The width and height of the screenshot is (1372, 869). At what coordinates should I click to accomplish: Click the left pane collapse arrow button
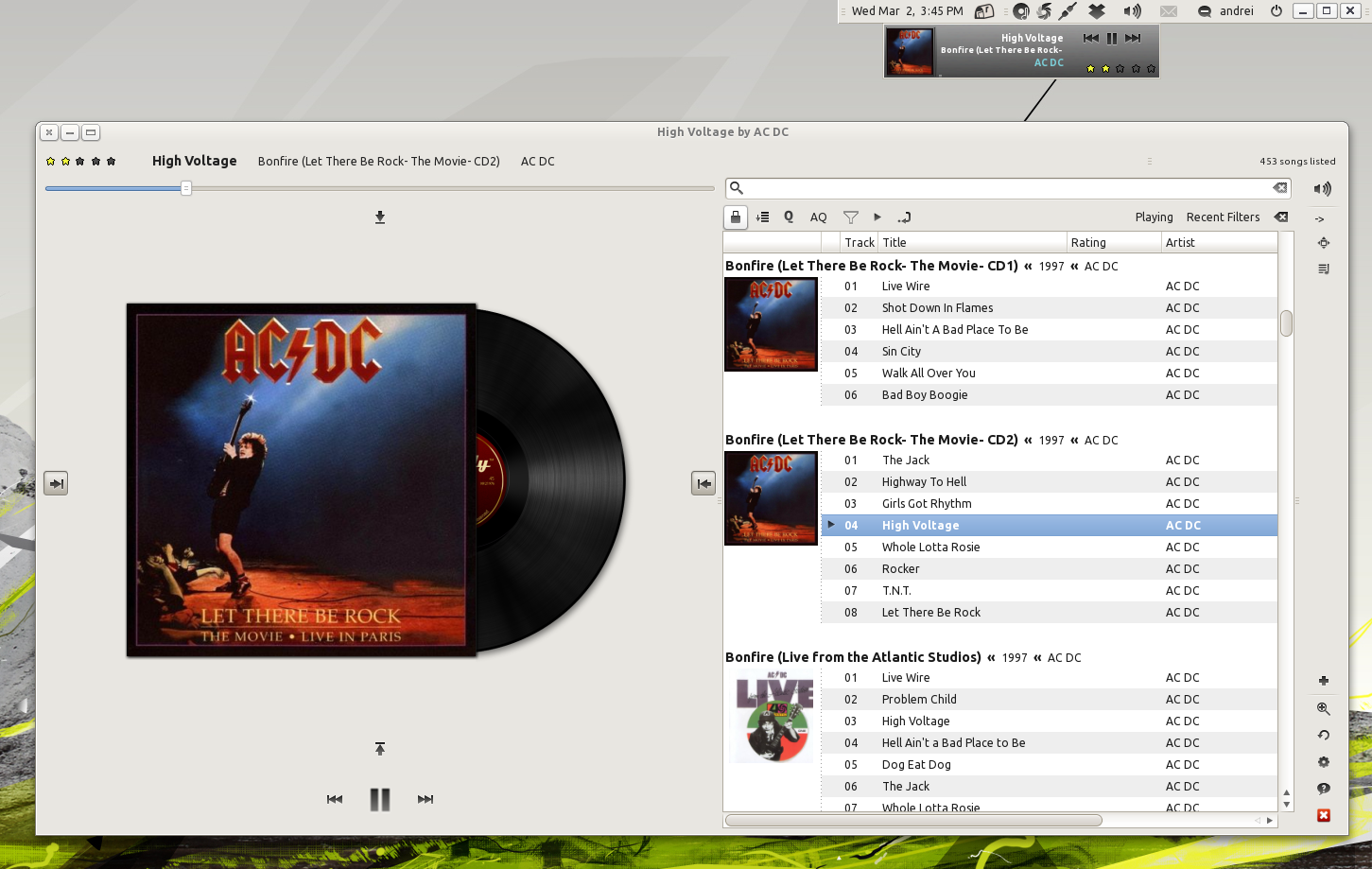(x=56, y=483)
